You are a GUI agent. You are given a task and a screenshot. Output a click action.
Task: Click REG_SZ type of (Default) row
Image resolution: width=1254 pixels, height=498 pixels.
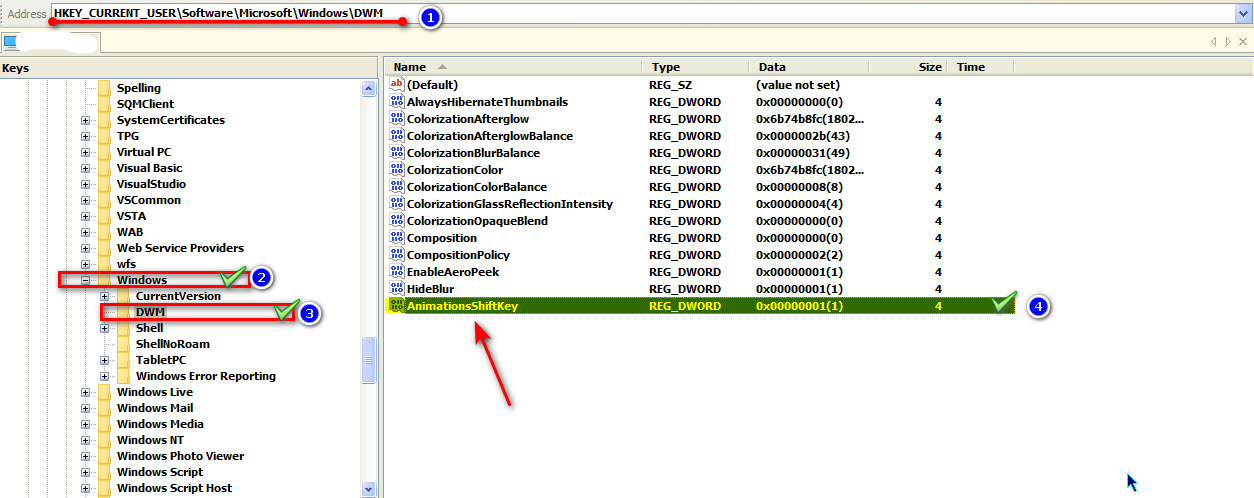click(669, 85)
